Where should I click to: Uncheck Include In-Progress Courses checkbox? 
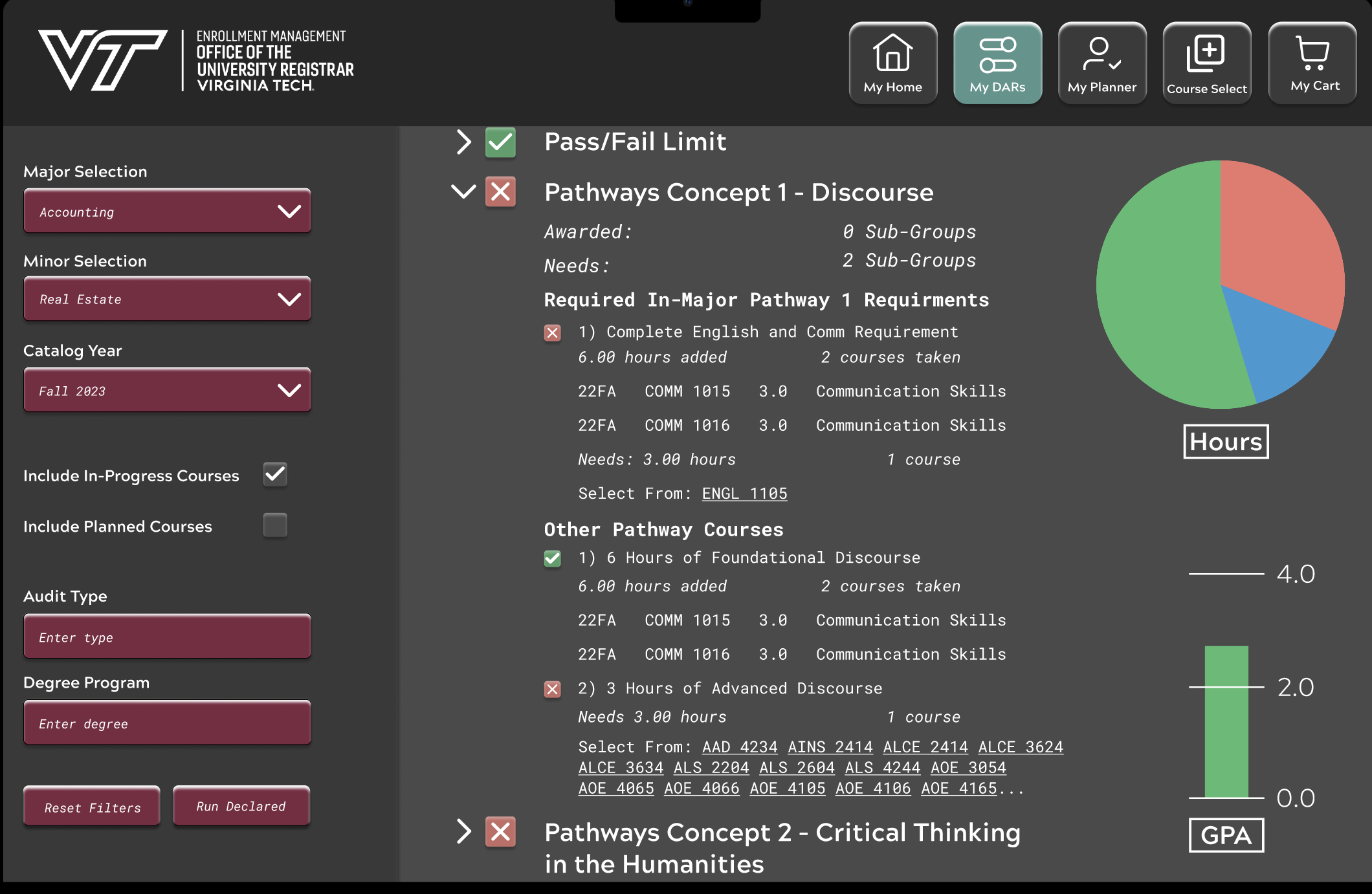click(275, 474)
